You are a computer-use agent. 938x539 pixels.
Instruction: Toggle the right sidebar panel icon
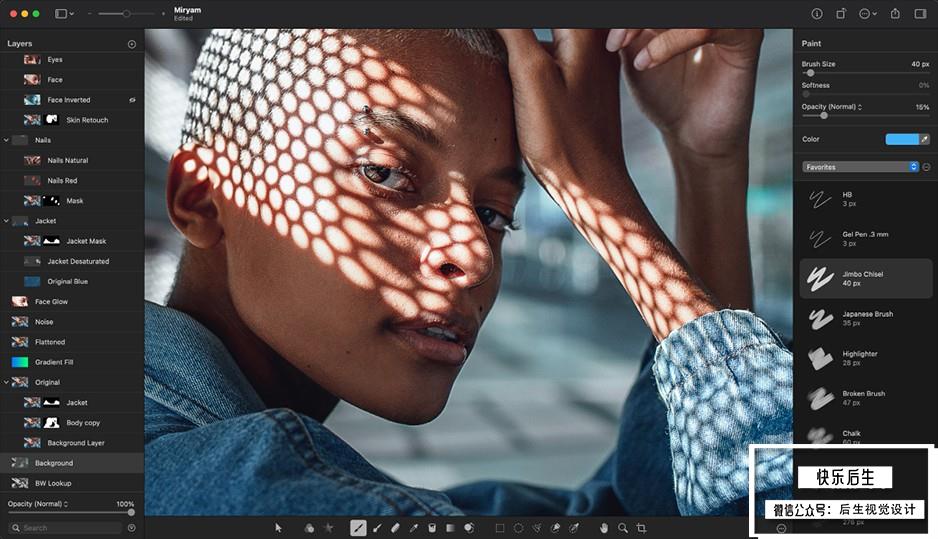[x=920, y=13]
